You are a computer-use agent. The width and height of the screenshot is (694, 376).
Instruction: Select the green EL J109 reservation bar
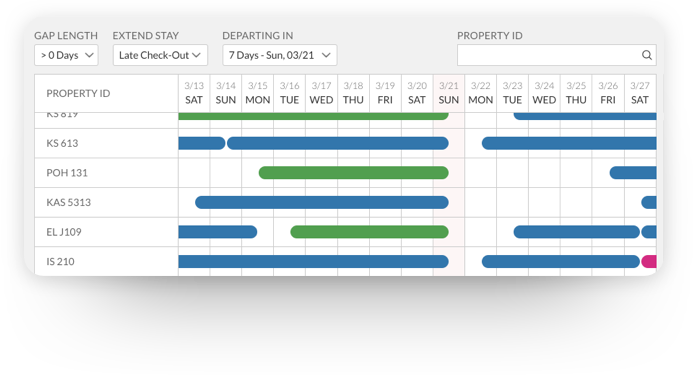[x=370, y=232]
